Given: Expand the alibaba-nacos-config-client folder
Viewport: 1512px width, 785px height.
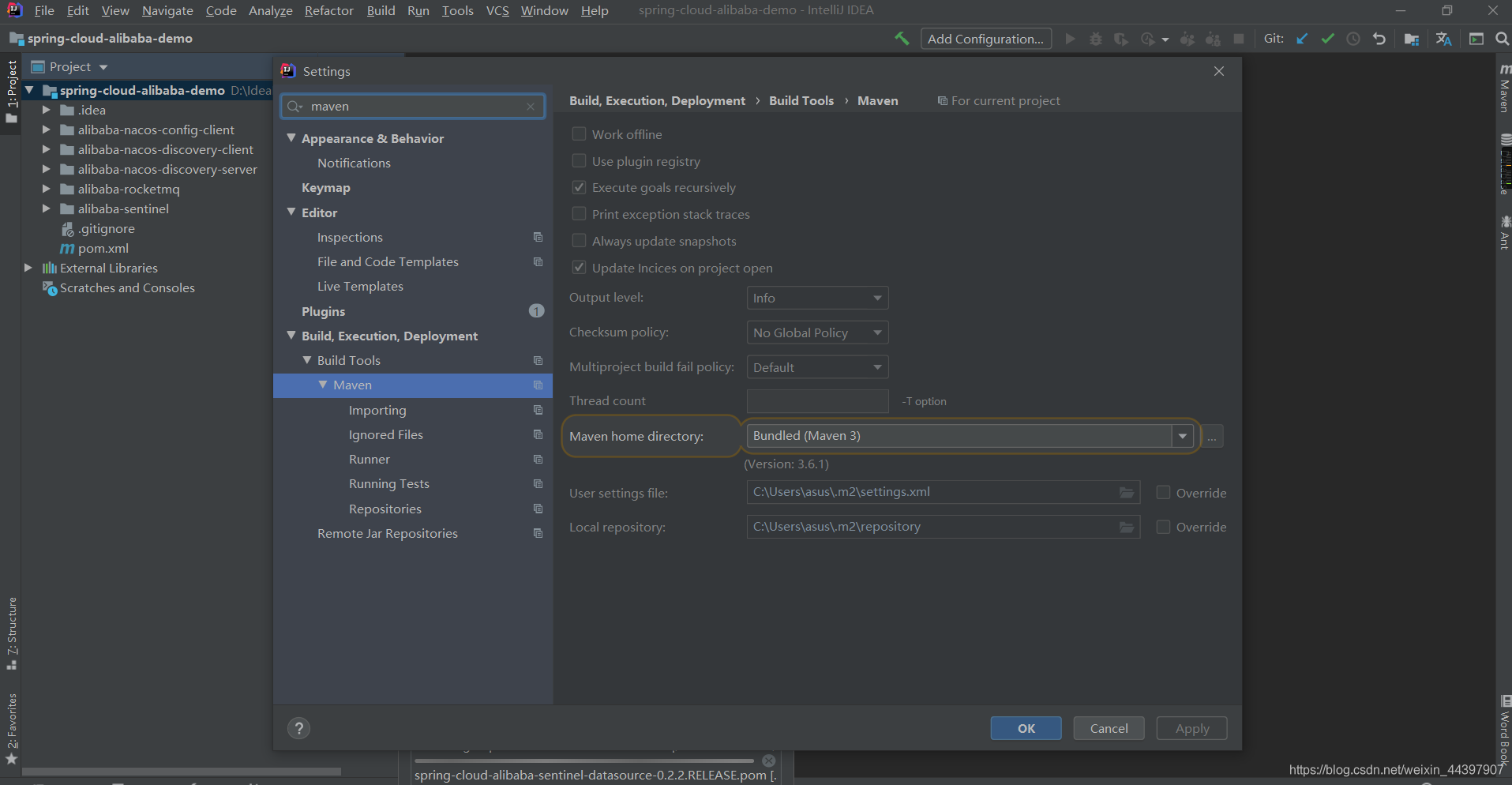Looking at the screenshot, I should coord(46,130).
